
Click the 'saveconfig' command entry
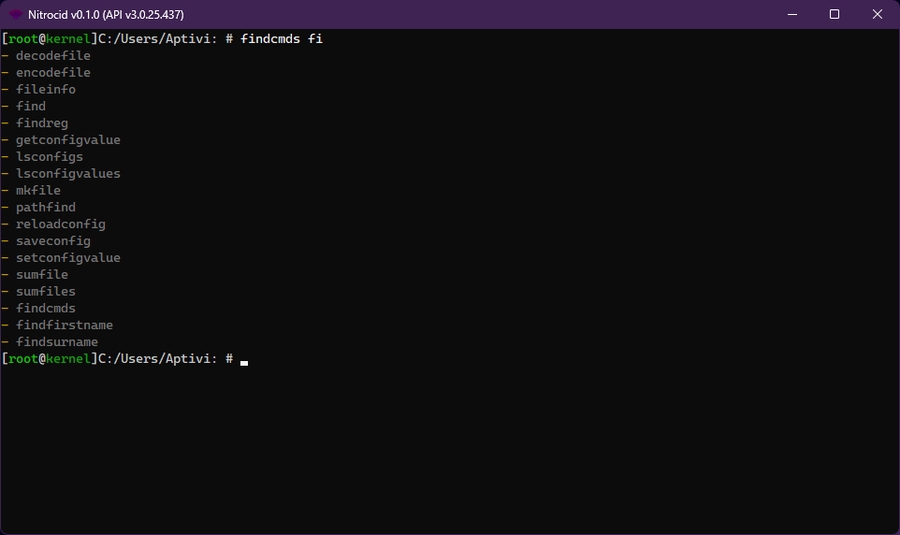[53, 241]
